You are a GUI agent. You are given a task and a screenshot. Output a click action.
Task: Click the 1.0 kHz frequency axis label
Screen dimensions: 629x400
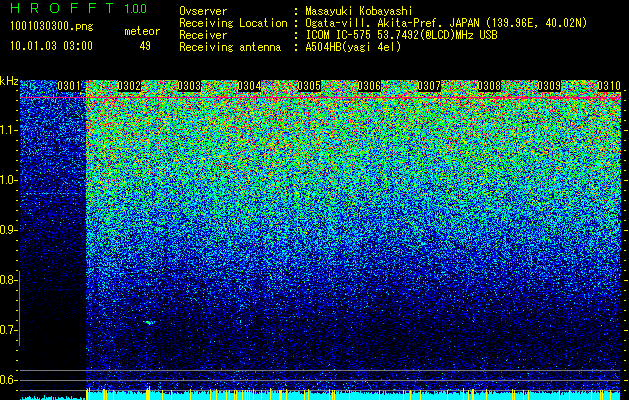coord(8,181)
